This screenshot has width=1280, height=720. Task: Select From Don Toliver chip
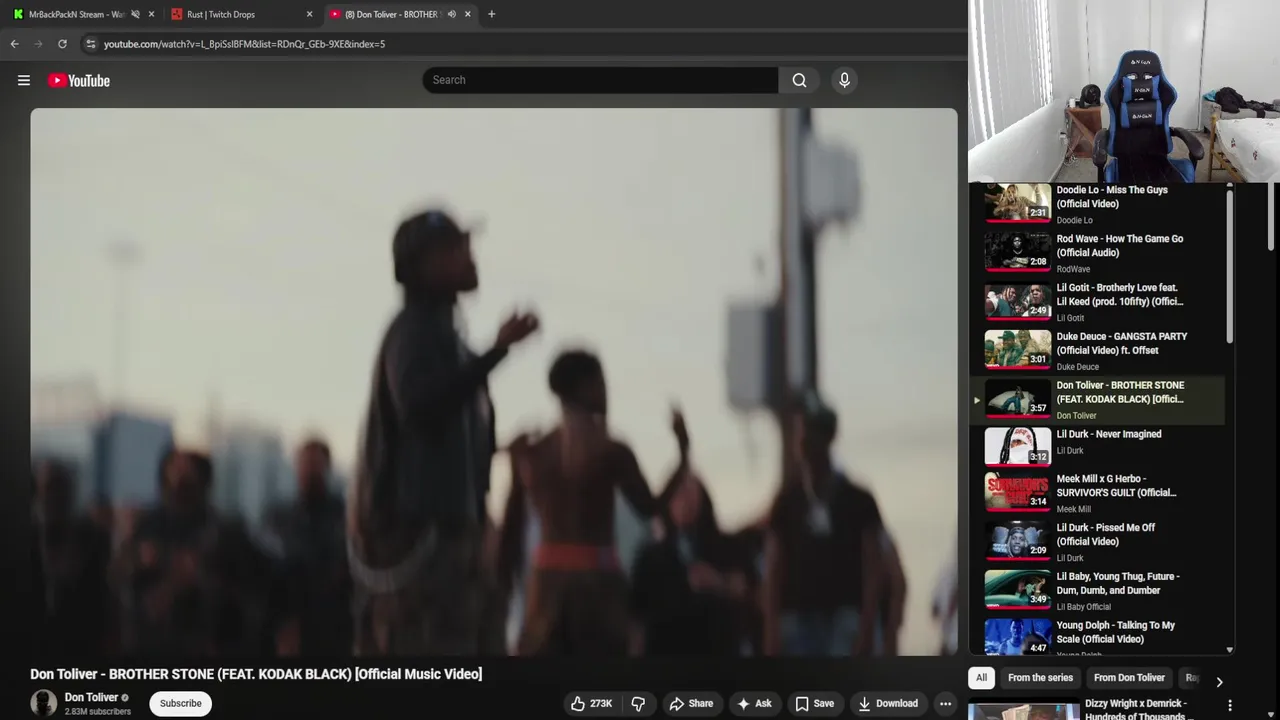(x=1129, y=678)
